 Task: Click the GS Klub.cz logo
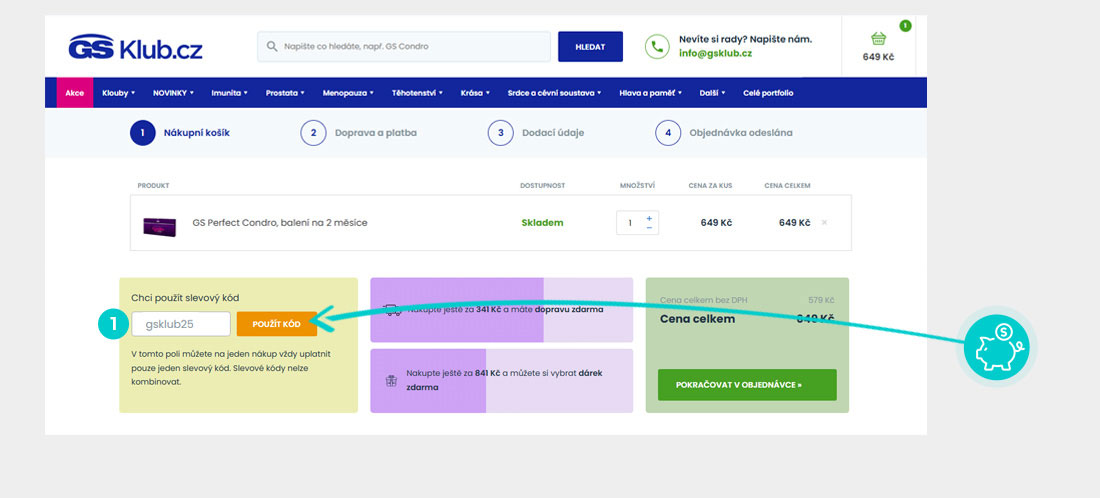134,47
